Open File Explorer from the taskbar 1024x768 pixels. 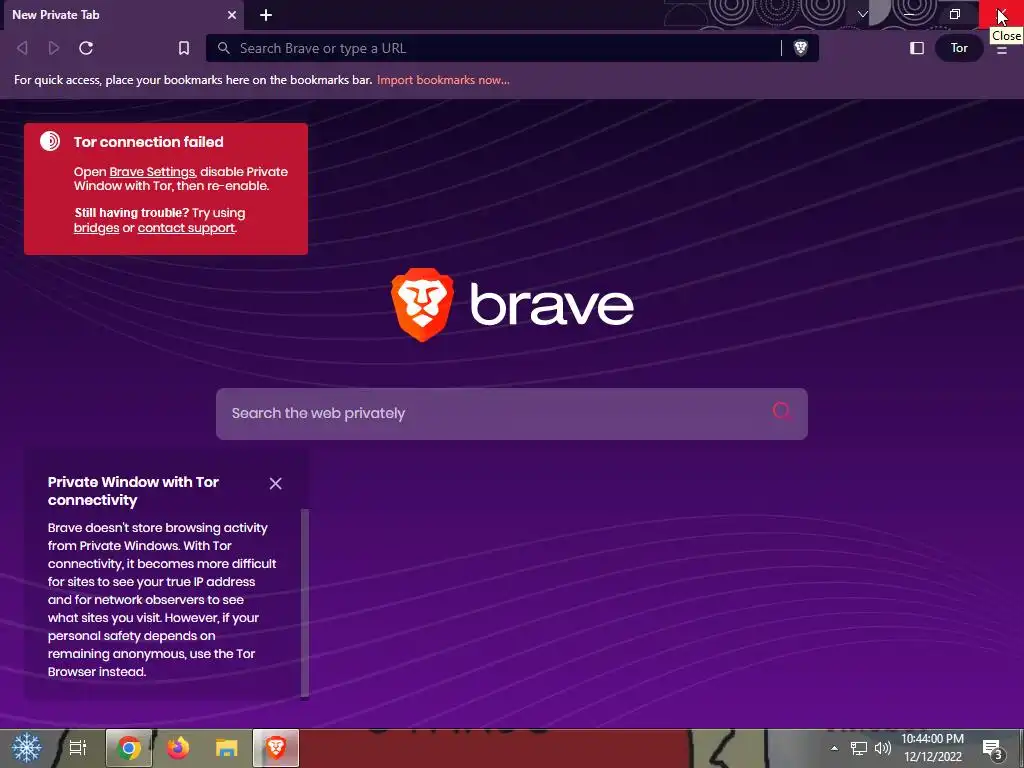tap(227, 748)
